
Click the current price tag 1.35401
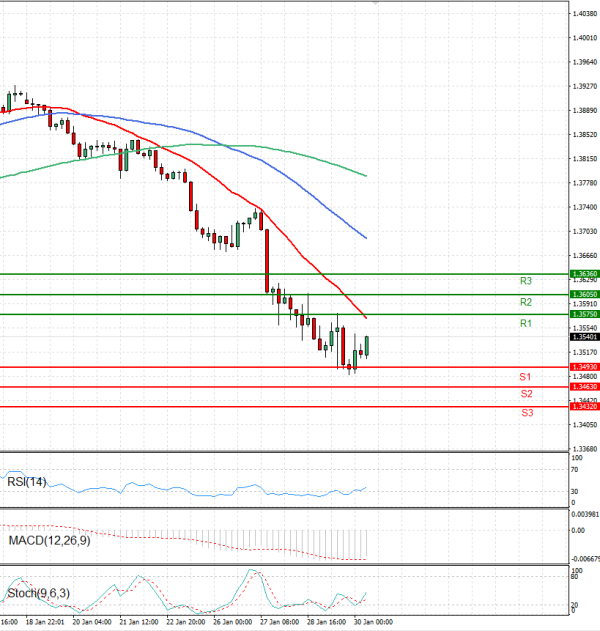pos(584,337)
